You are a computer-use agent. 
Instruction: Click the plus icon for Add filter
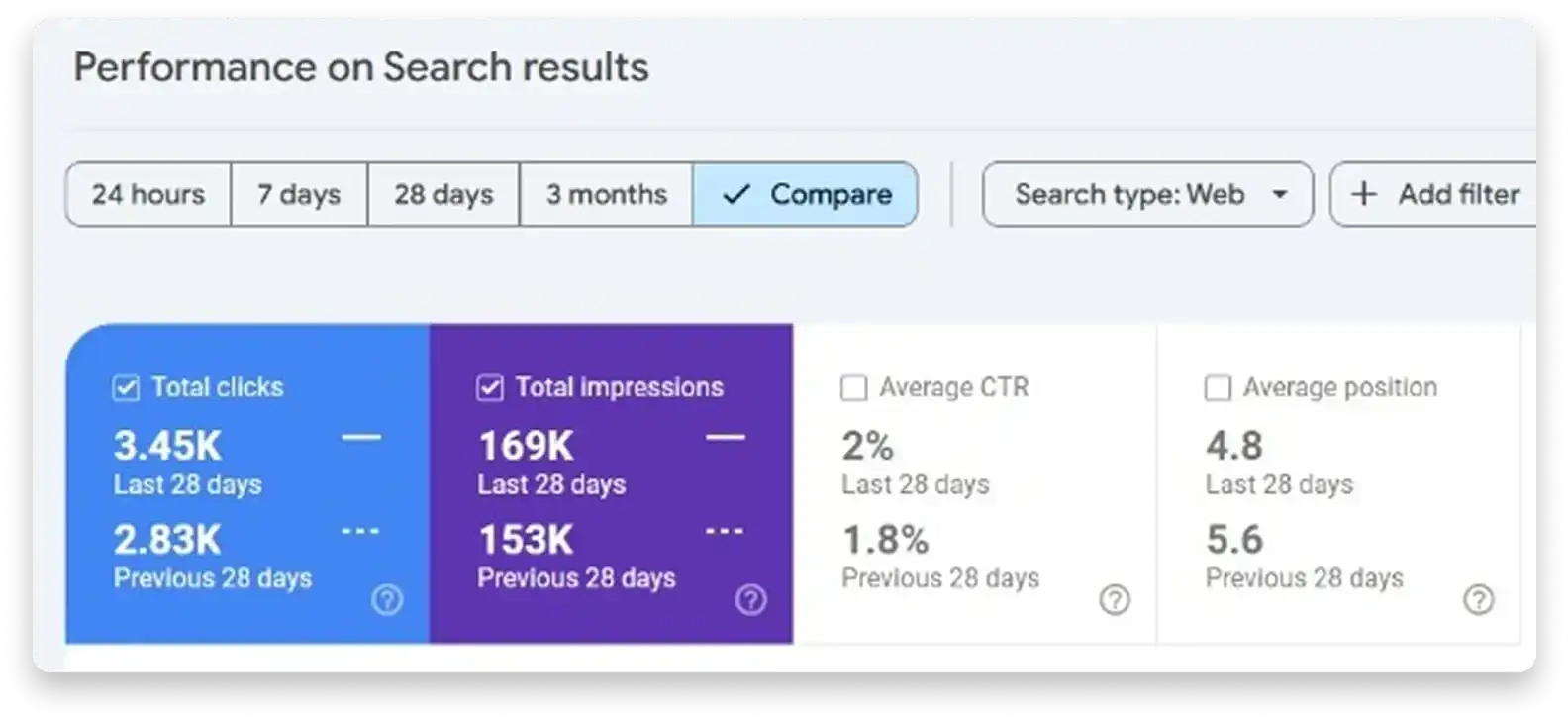click(x=1364, y=194)
